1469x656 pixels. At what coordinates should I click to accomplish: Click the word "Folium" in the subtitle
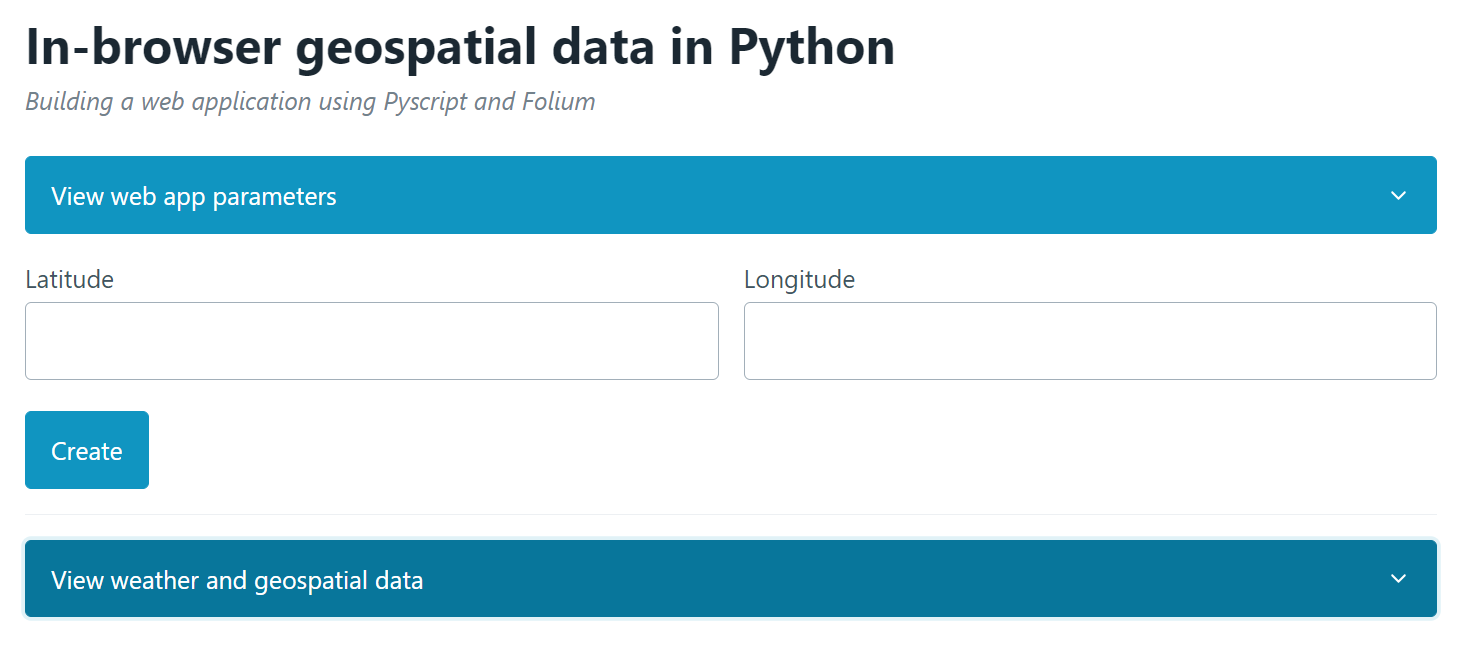(557, 102)
